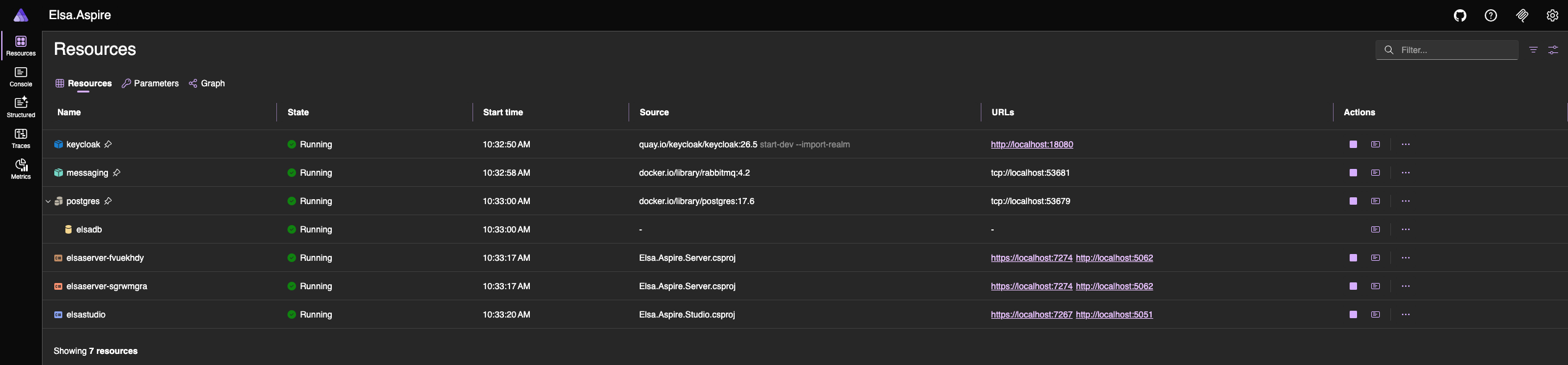Collapse the postgres row chevron
The height and width of the screenshot is (365, 1568).
click(x=48, y=201)
